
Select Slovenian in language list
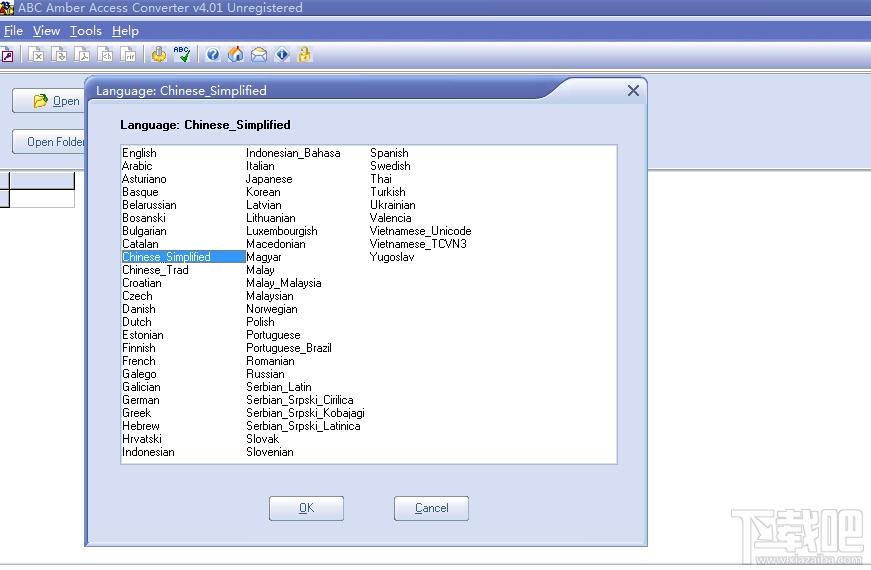click(269, 452)
